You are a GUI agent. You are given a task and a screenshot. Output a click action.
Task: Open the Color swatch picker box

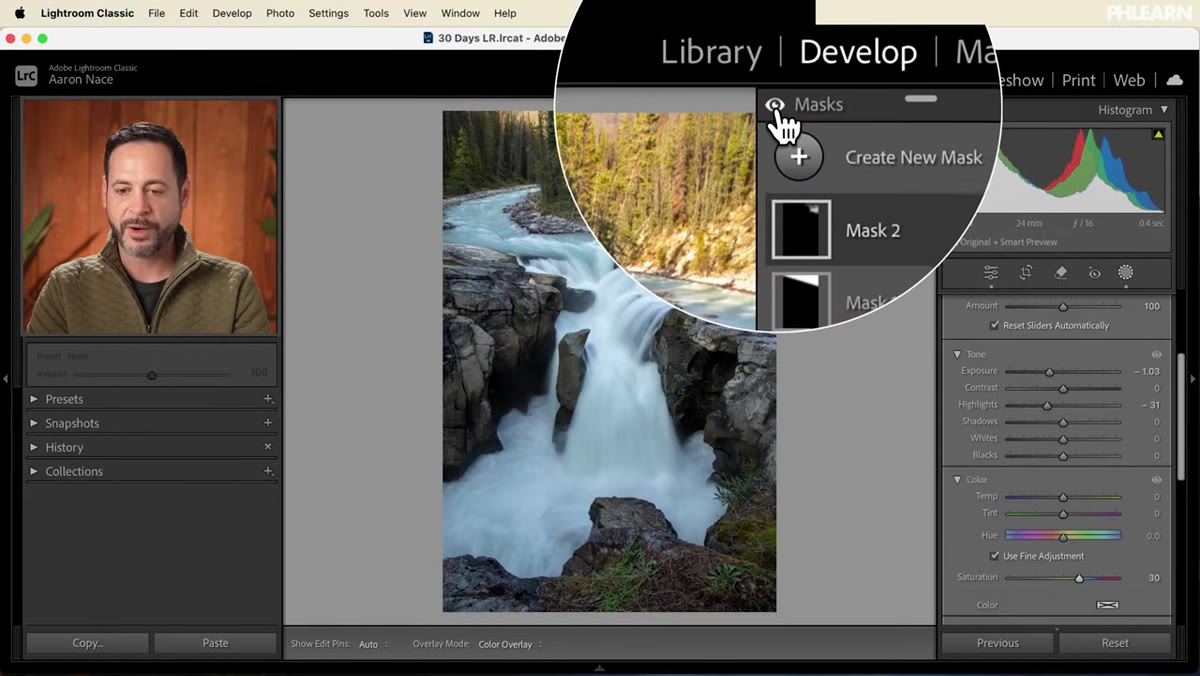pyautogui.click(x=1107, y=605)
